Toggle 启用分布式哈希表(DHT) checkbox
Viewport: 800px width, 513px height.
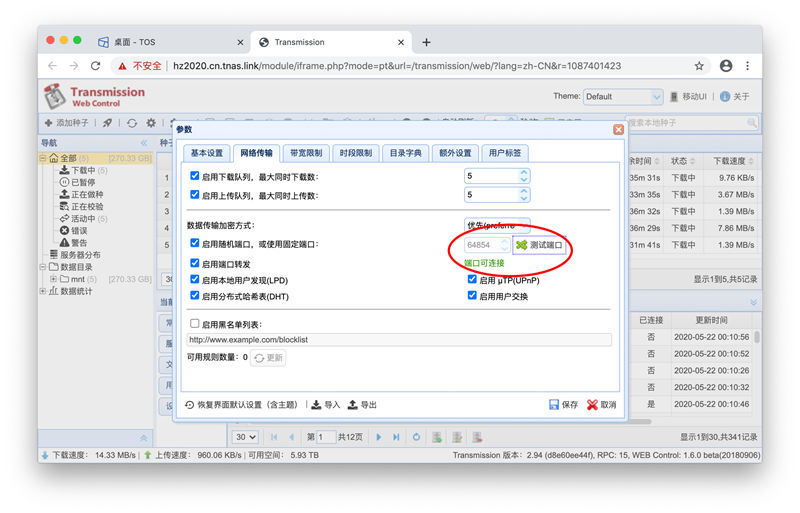194,295
